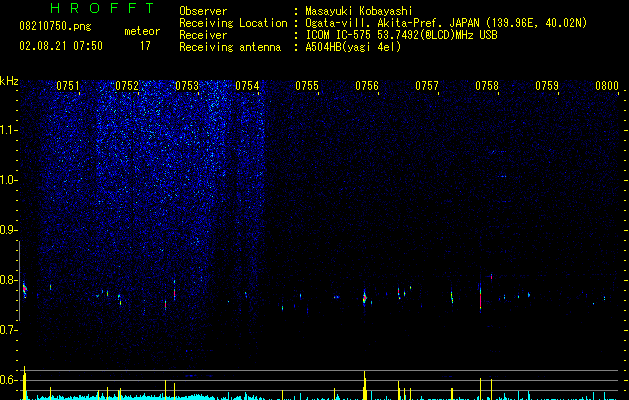Click the 'Receiving Location' label
This screenshot has width=629, height=400.
tap(233, 23)
